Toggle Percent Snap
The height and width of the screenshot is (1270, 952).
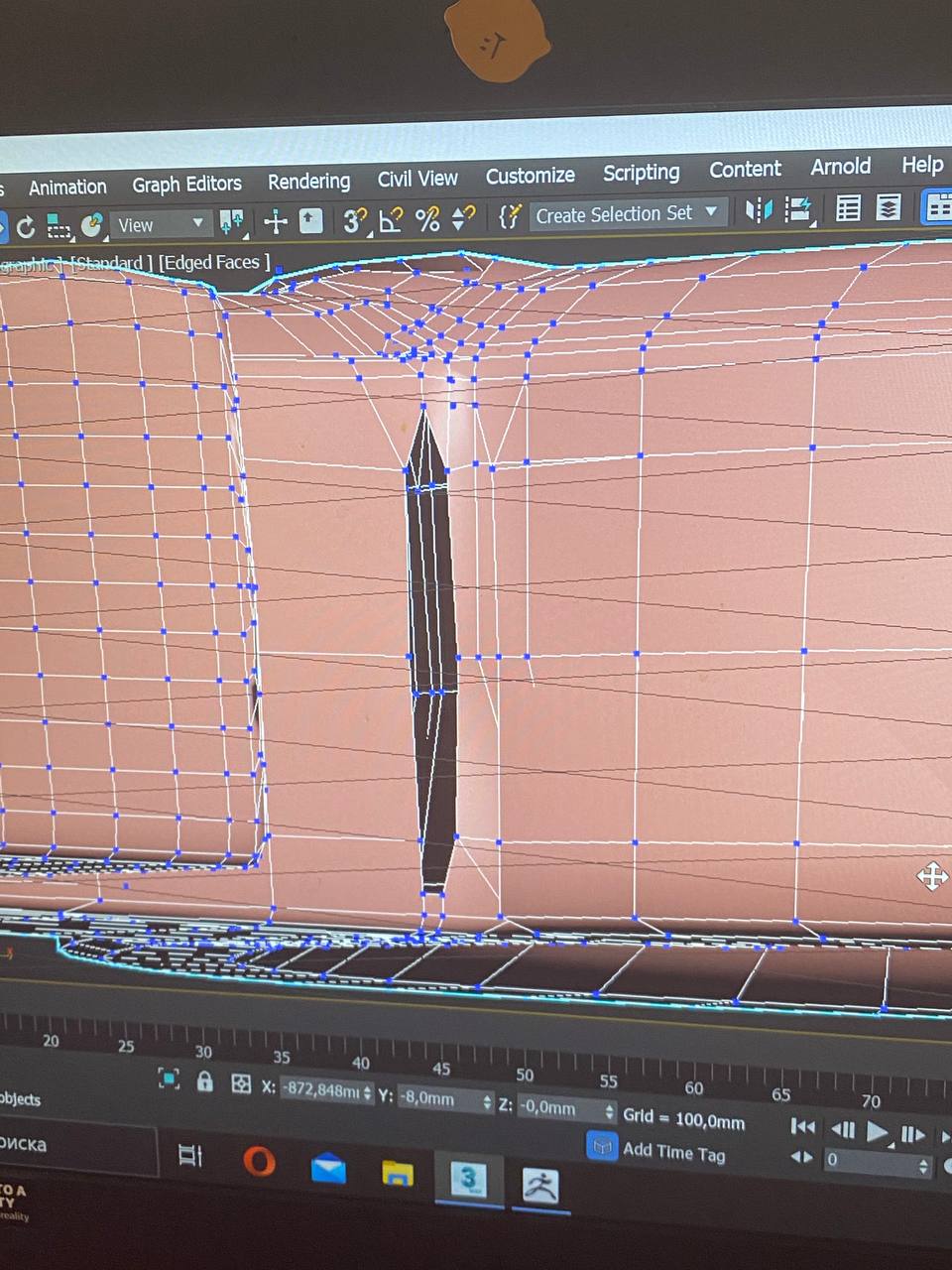[x=427, y=218]
